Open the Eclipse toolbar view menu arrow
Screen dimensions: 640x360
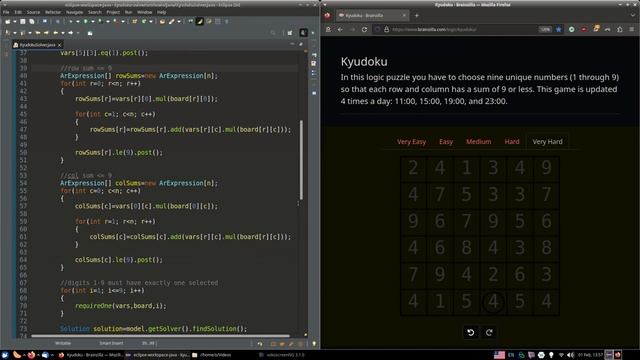(313, 33)
